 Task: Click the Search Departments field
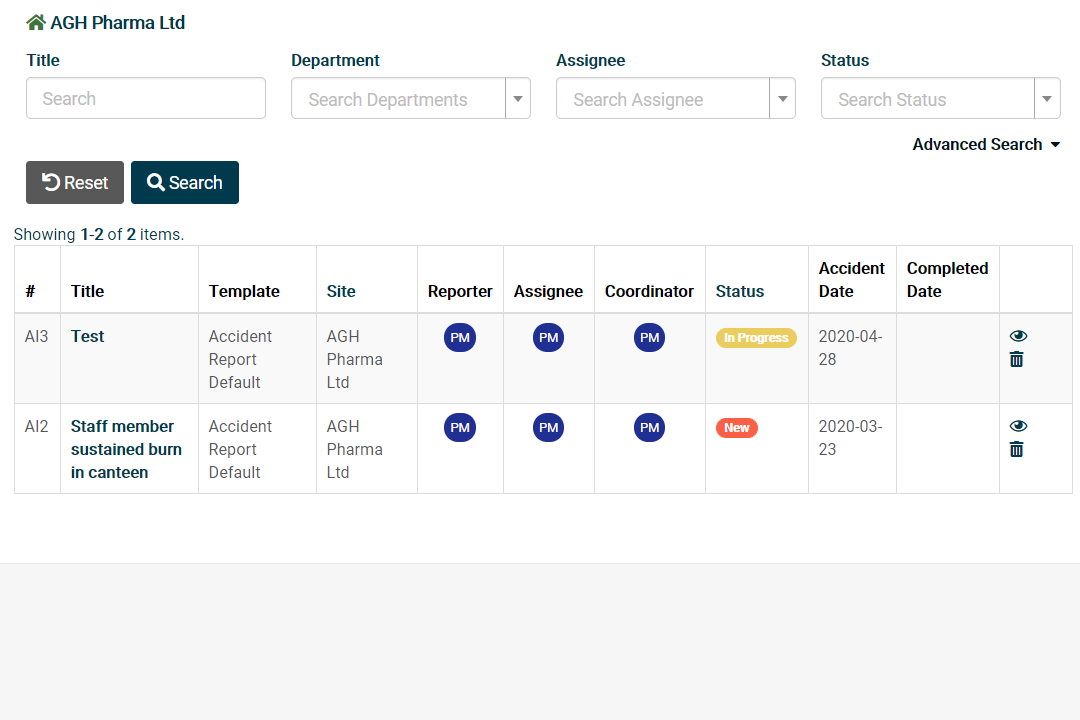pos(398,99)
